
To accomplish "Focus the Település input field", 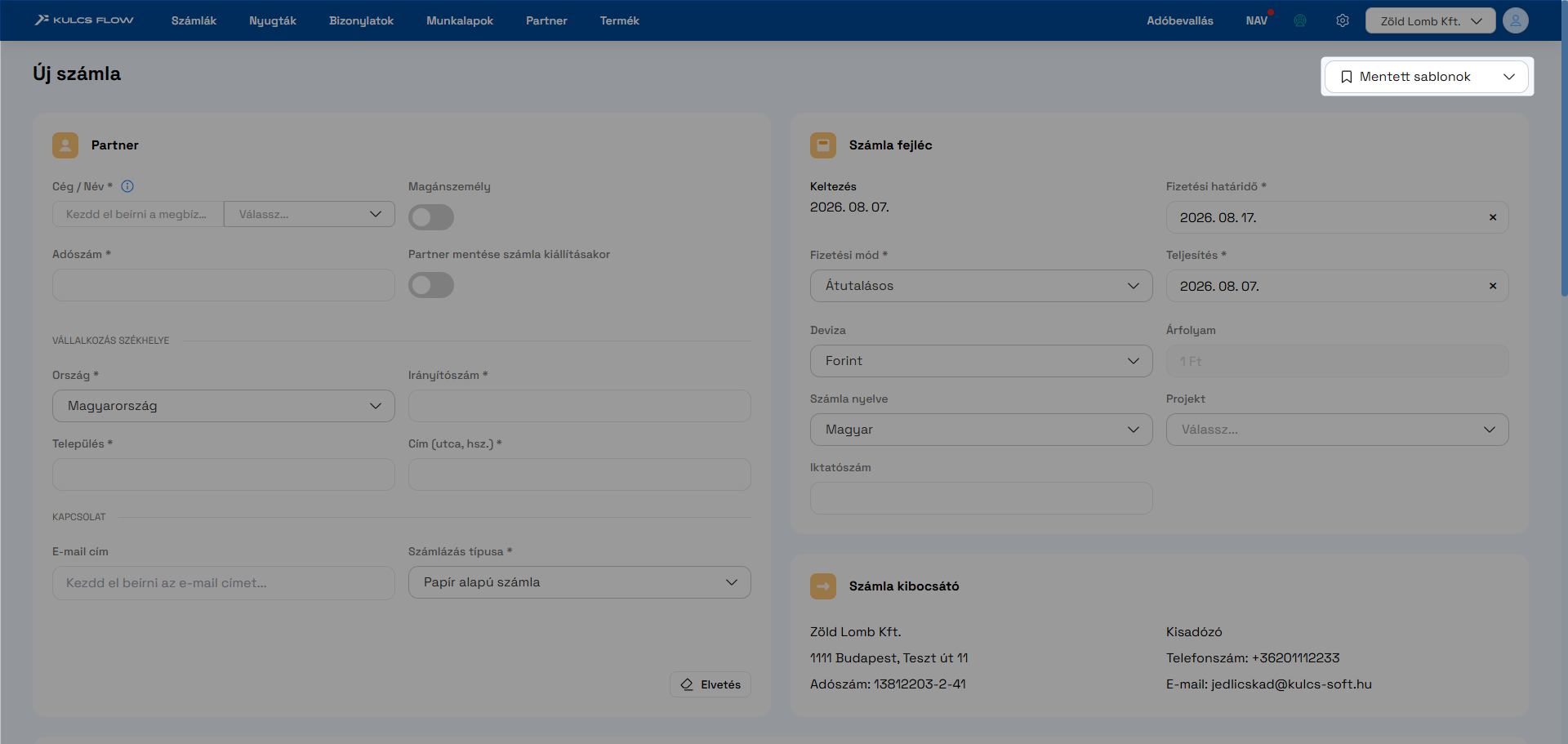I will 224,474.
